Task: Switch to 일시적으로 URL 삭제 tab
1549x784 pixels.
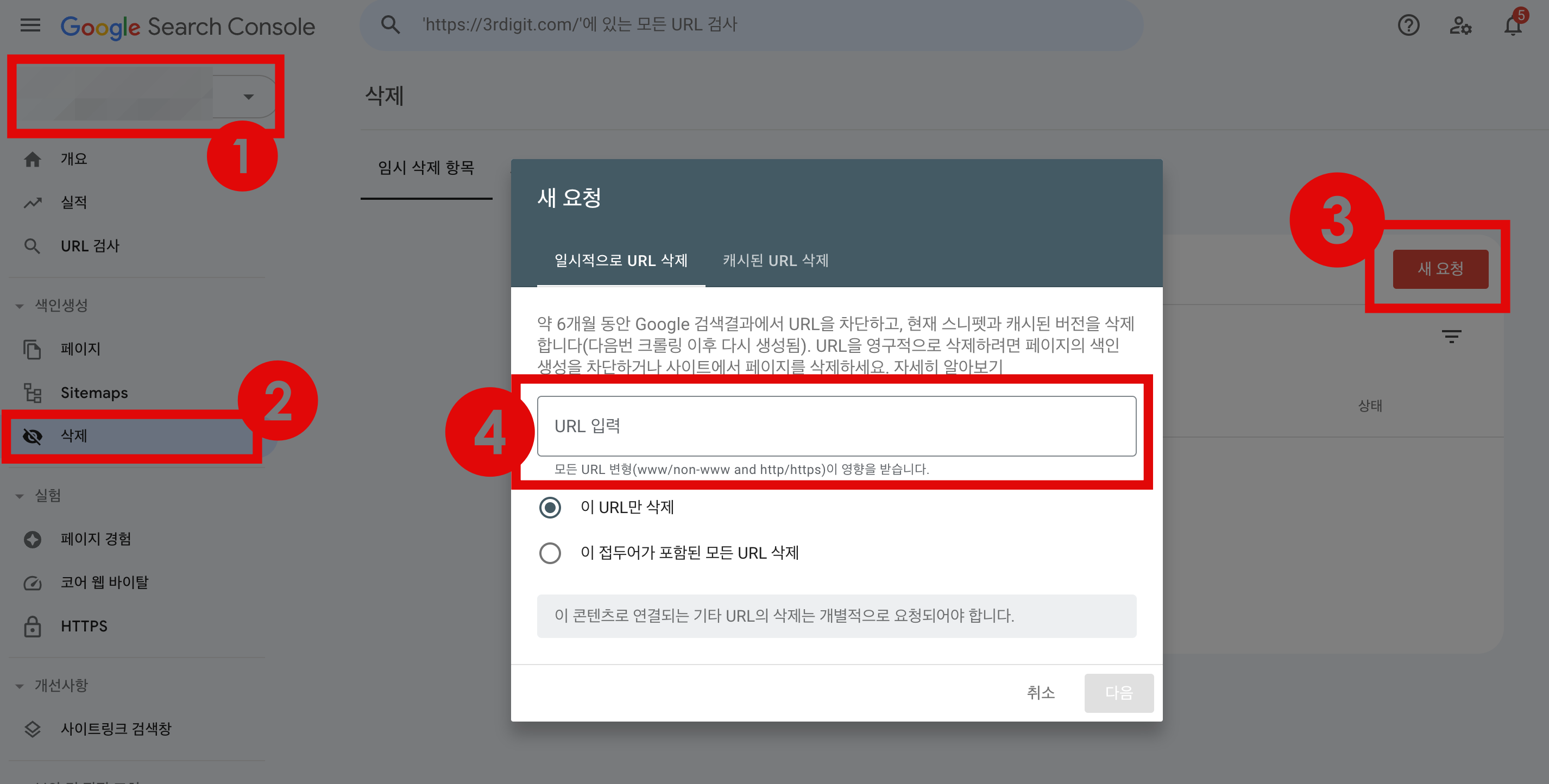Action: click(621, 260)
